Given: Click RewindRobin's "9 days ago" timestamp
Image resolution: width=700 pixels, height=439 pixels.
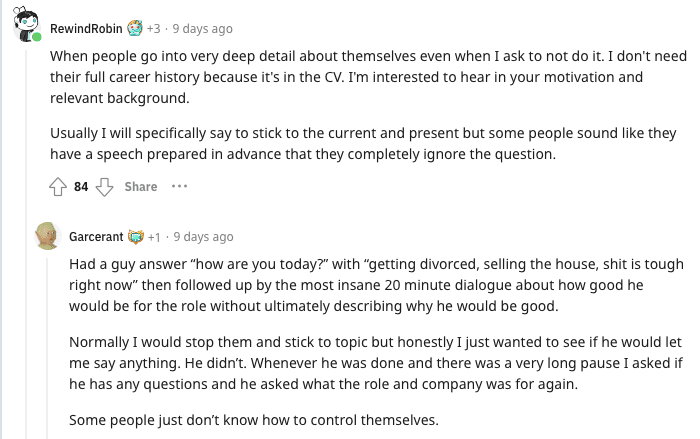Looking at the screenshot, I should [x=203, y=29].
